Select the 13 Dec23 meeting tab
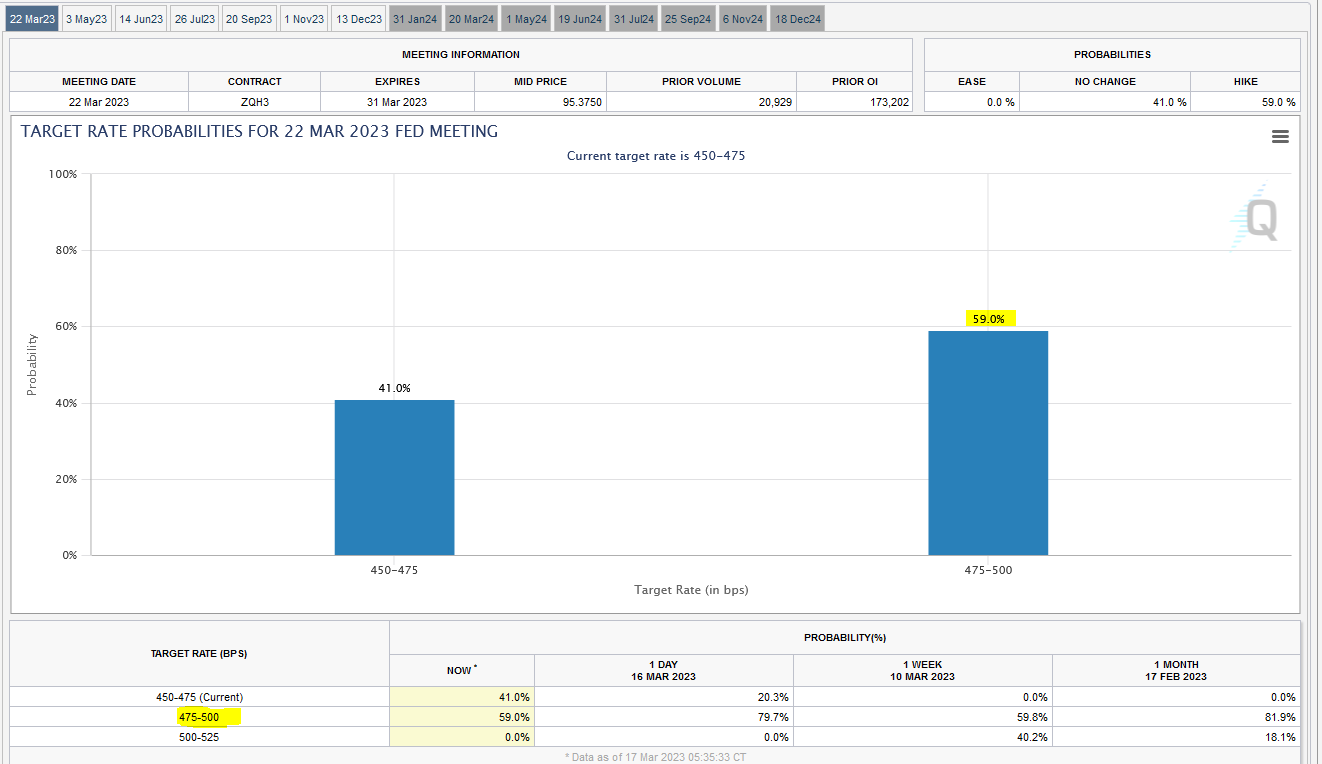 tap(359, 19)
